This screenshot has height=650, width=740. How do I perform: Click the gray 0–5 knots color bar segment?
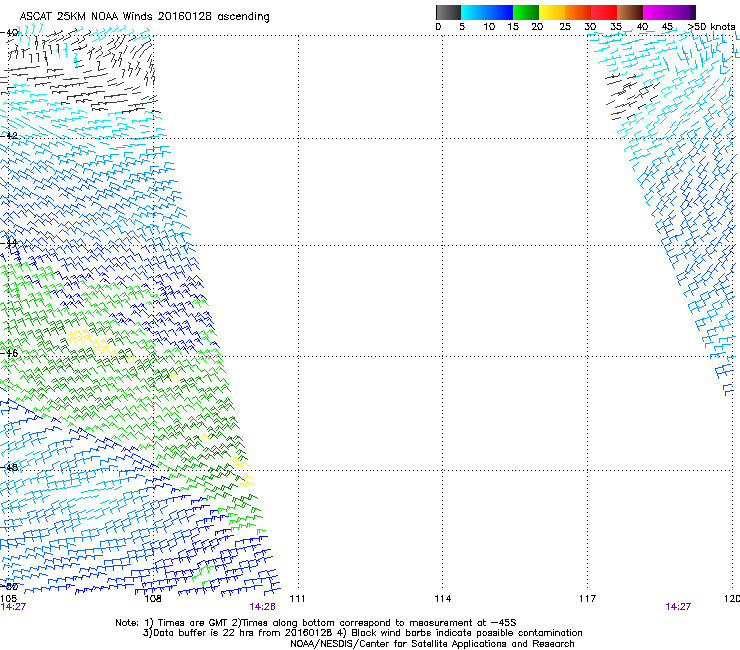pos(448,12)
